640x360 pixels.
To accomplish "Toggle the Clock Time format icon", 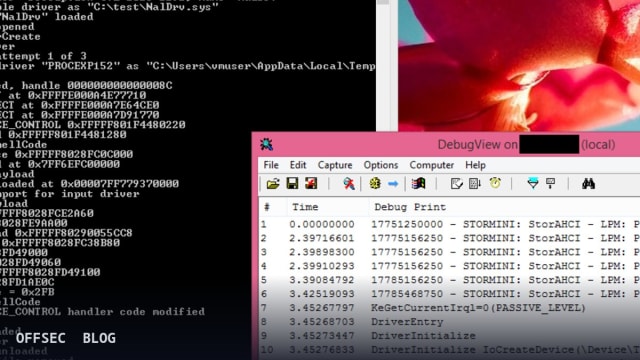I will click(495, 184).
